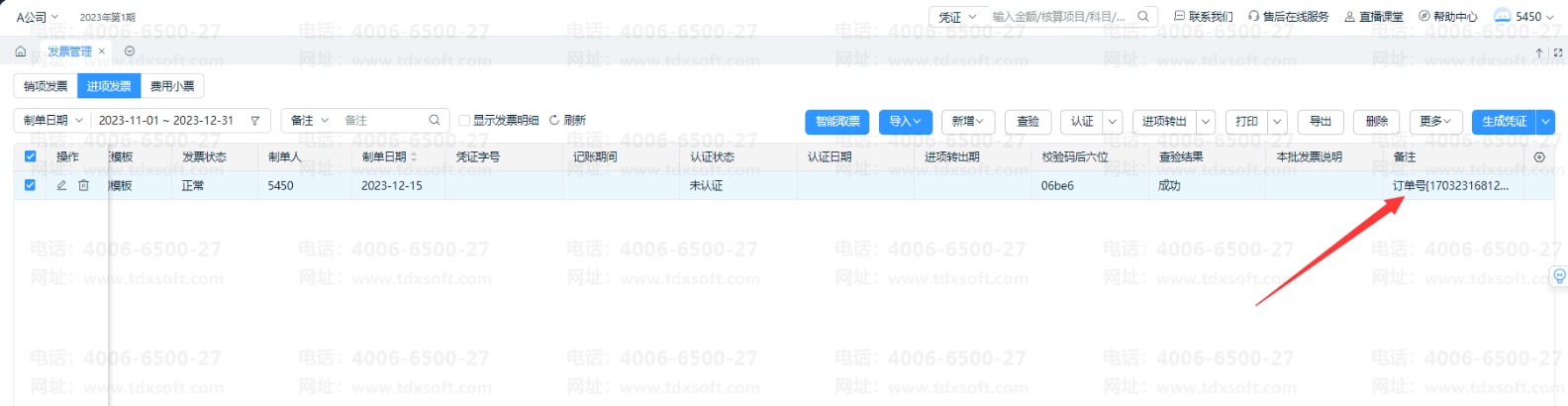Image resolution: width=1568 pixels, height=406 pixels.
Task: Click the 刷新 refresh icon
Action: 554,120
